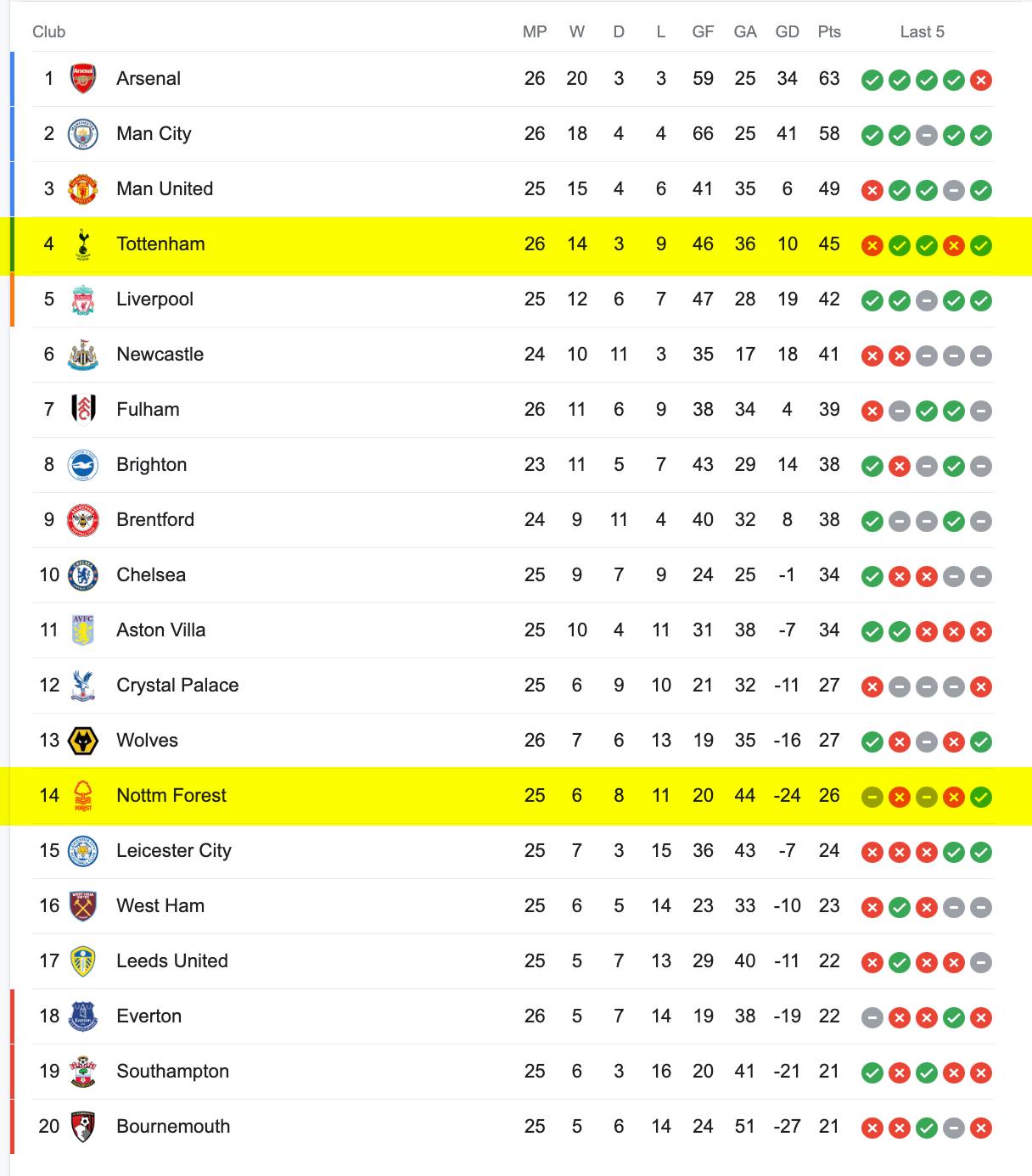The height and width of the screenshot is (1176, 1032).
Task: Open the Man United team link
Action: [x=165, y=189]
